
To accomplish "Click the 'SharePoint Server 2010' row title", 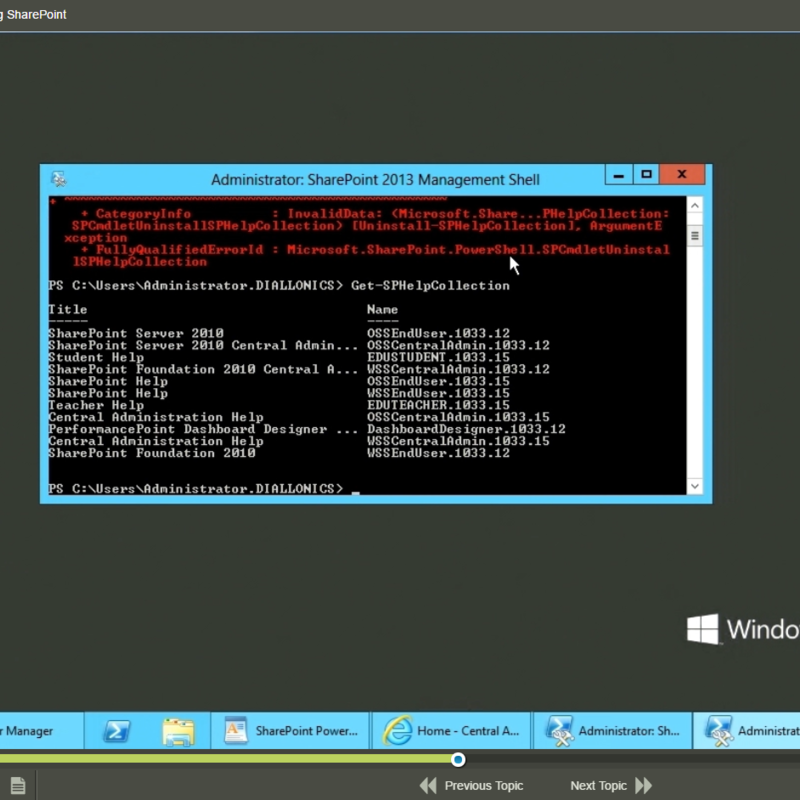I will tap(136, 333).
